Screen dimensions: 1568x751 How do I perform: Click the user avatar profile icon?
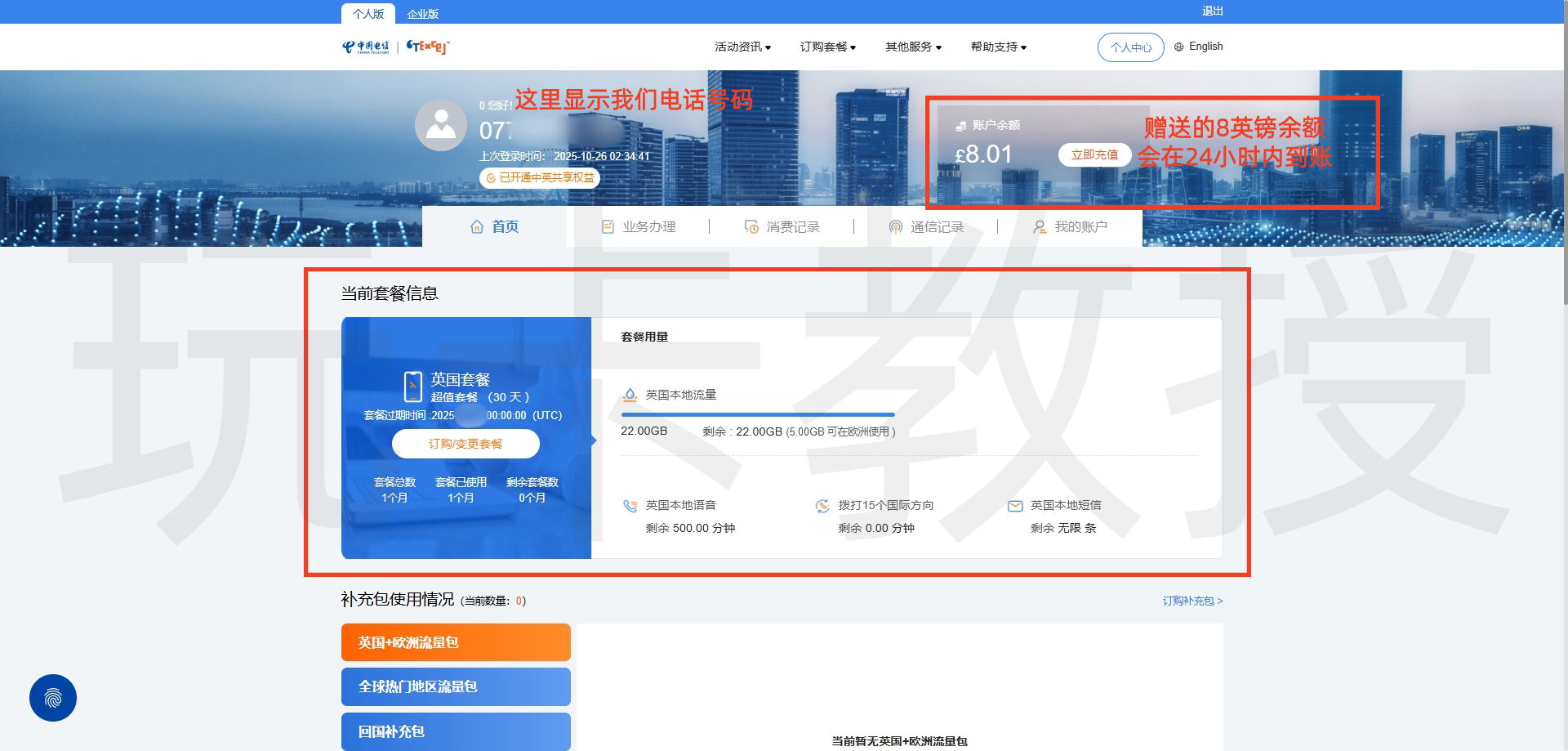[x=441, y=125]
